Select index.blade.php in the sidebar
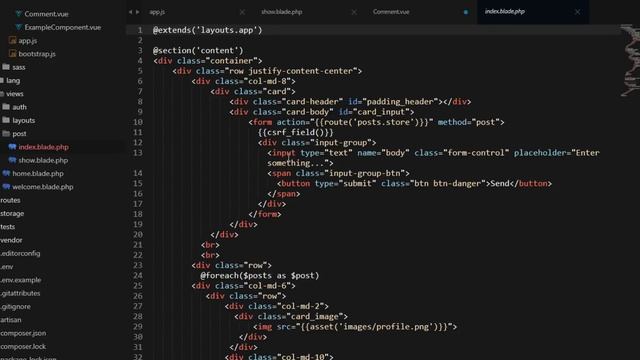640x360 pixels. point(44,147)
